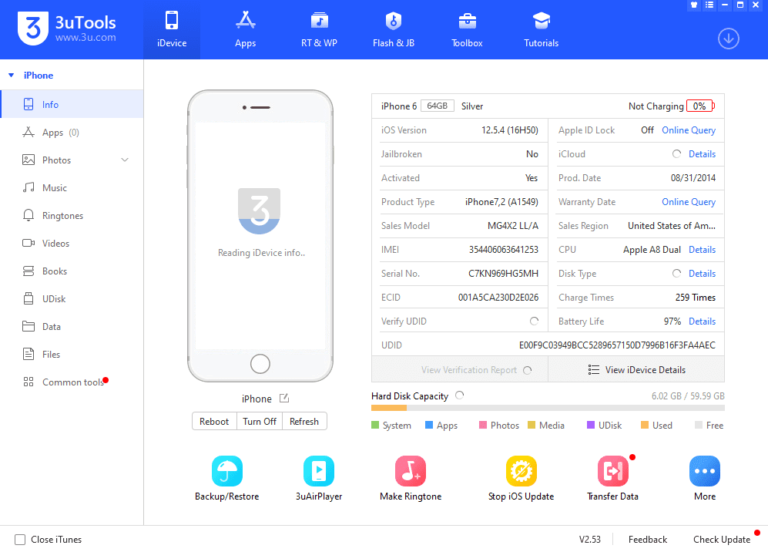Click the Apps blue legend swatch
This screenshot has height=552, width=768.
pos(429,425)
